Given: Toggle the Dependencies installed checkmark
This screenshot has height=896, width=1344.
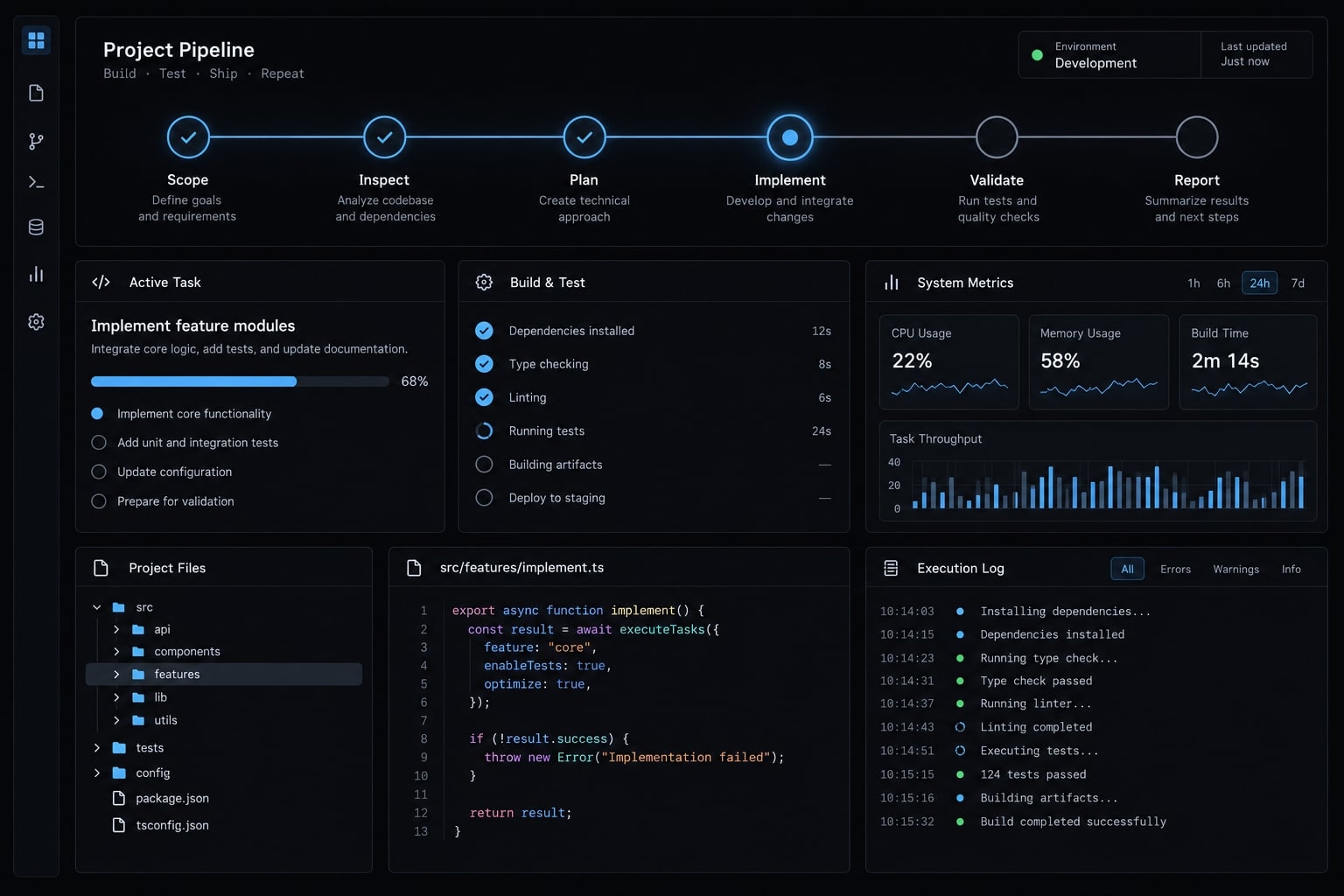Looking at the screenshot, I should point(484,331).
